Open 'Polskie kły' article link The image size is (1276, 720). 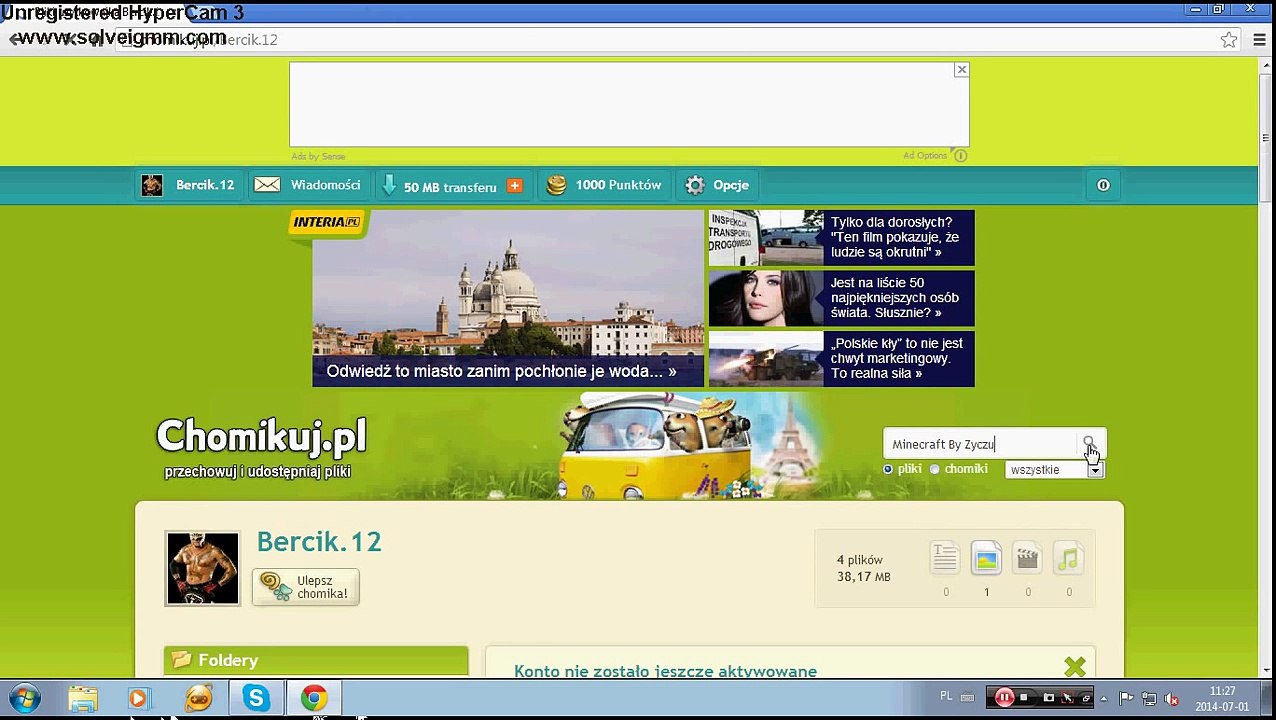[x=897, y=358]
